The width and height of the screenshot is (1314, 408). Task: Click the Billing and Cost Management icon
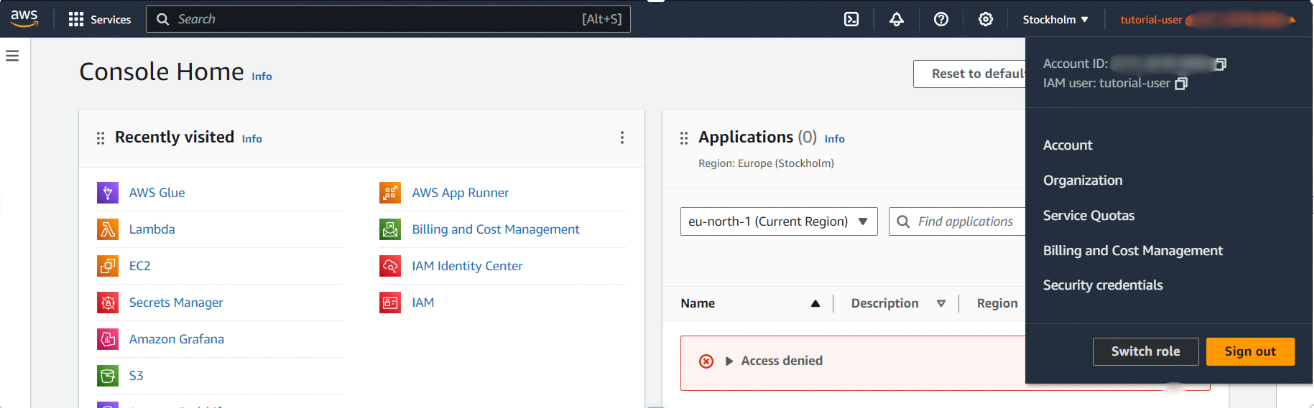[390, 229]
